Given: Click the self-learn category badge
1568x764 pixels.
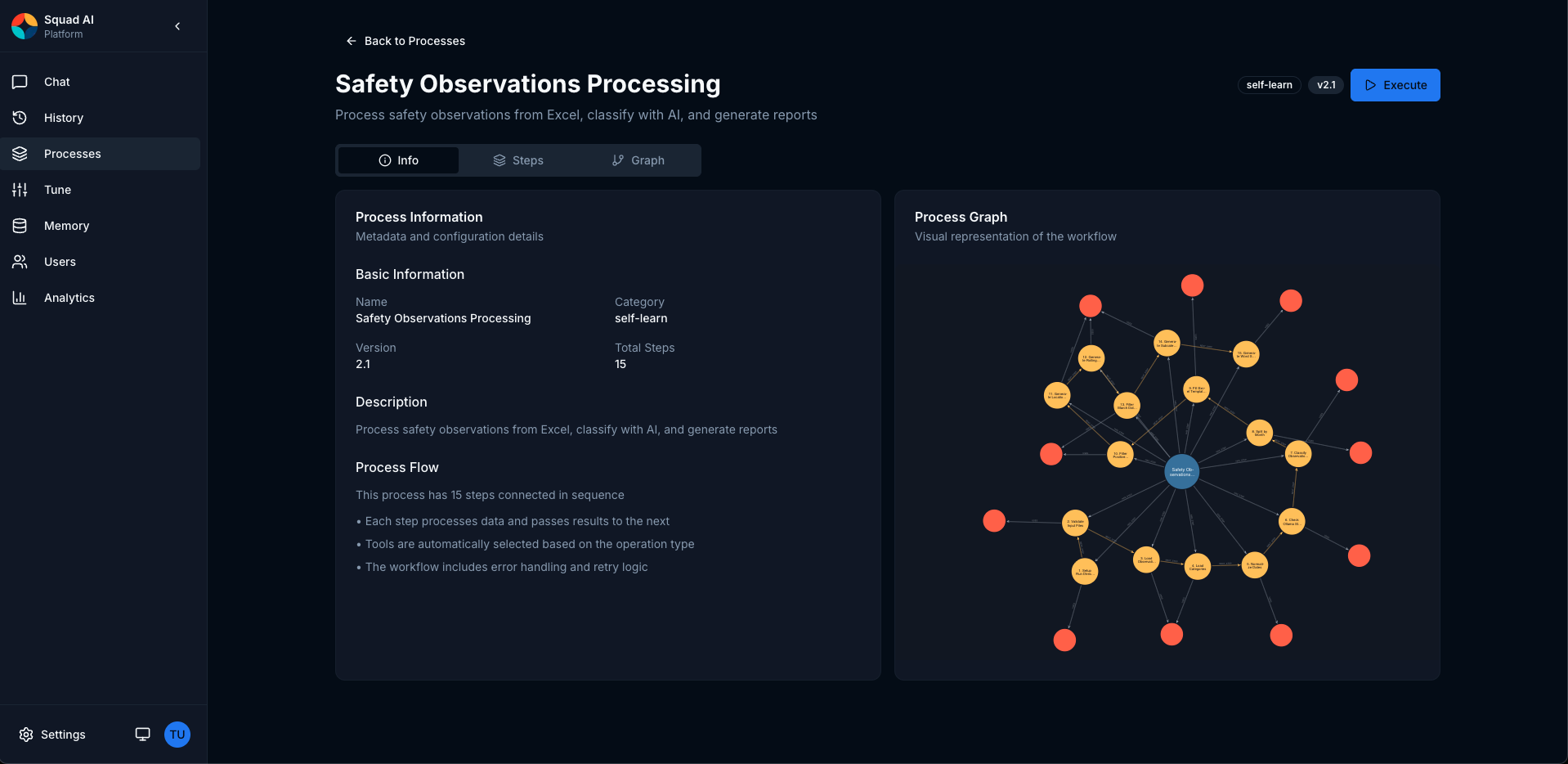Looking at the screenshot, I should pos(1269,85).
